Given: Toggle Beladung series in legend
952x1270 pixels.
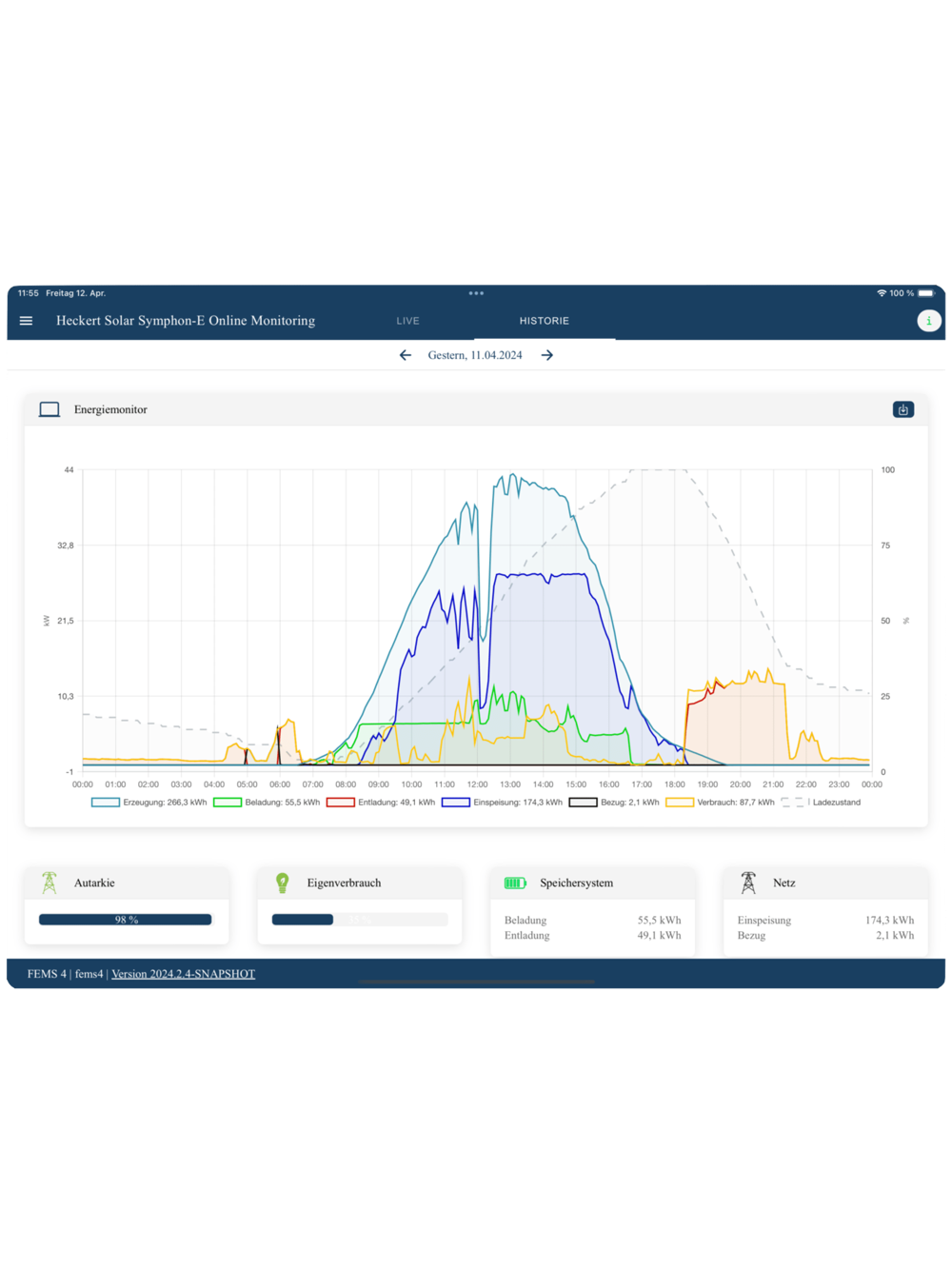Looking at the screenshot, I should coord(267,803).
